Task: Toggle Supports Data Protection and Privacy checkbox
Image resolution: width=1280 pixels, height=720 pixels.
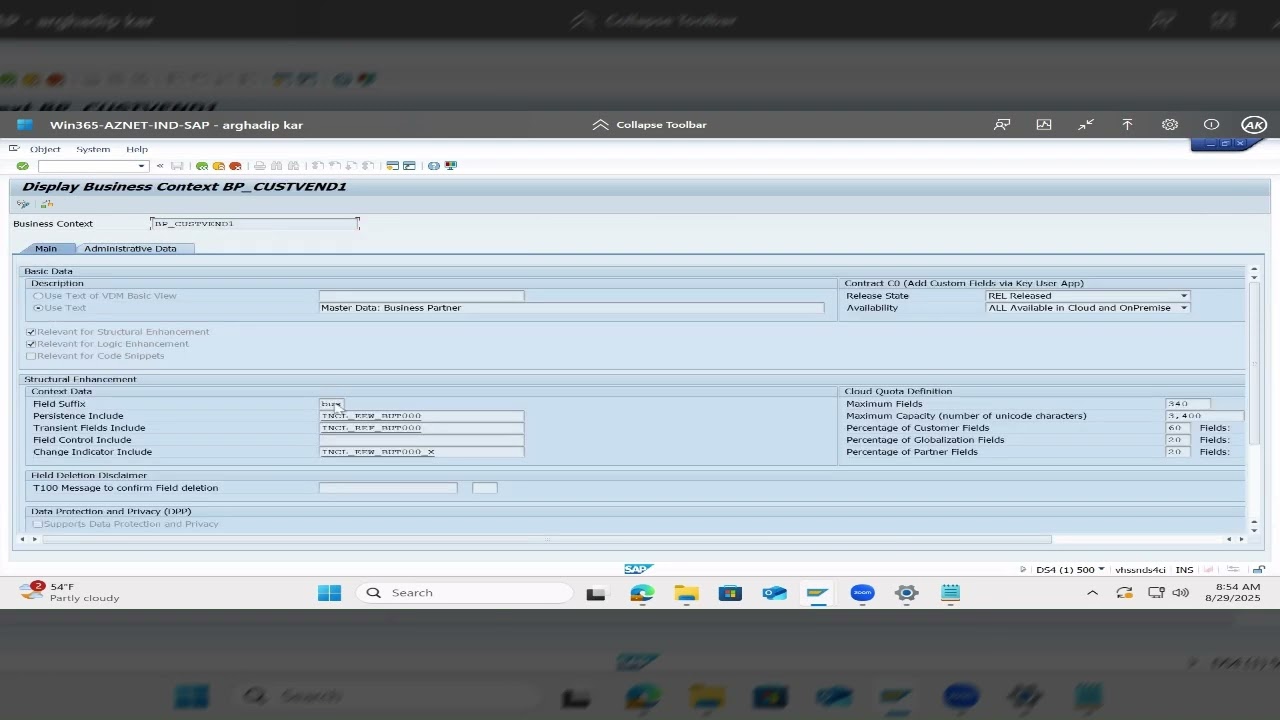Action: click(38, 524)
